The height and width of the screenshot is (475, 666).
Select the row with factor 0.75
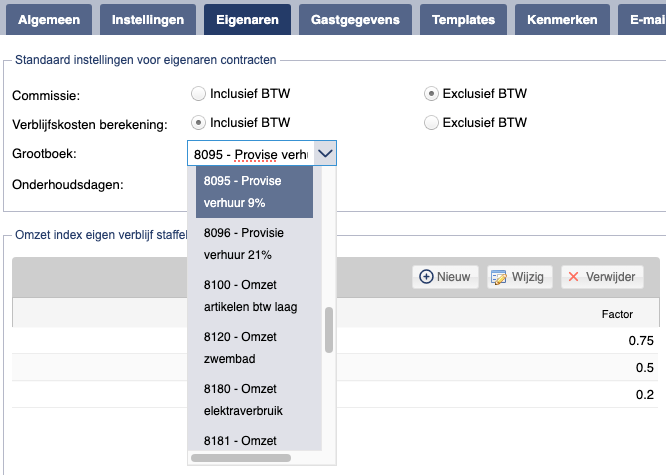335,340
